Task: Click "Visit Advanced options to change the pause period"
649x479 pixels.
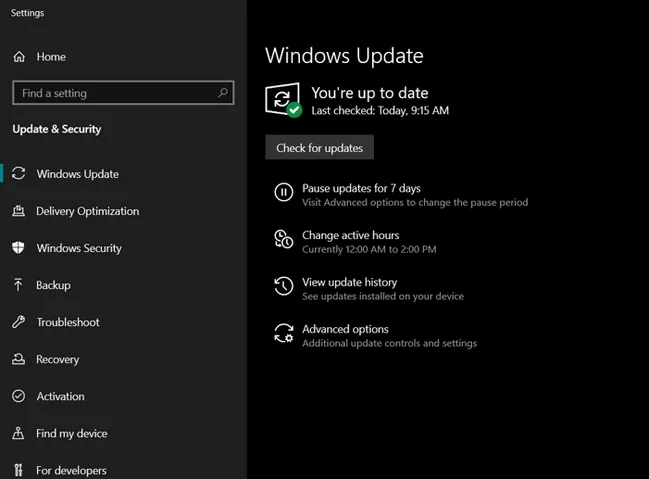Action: tap(415, 202)
